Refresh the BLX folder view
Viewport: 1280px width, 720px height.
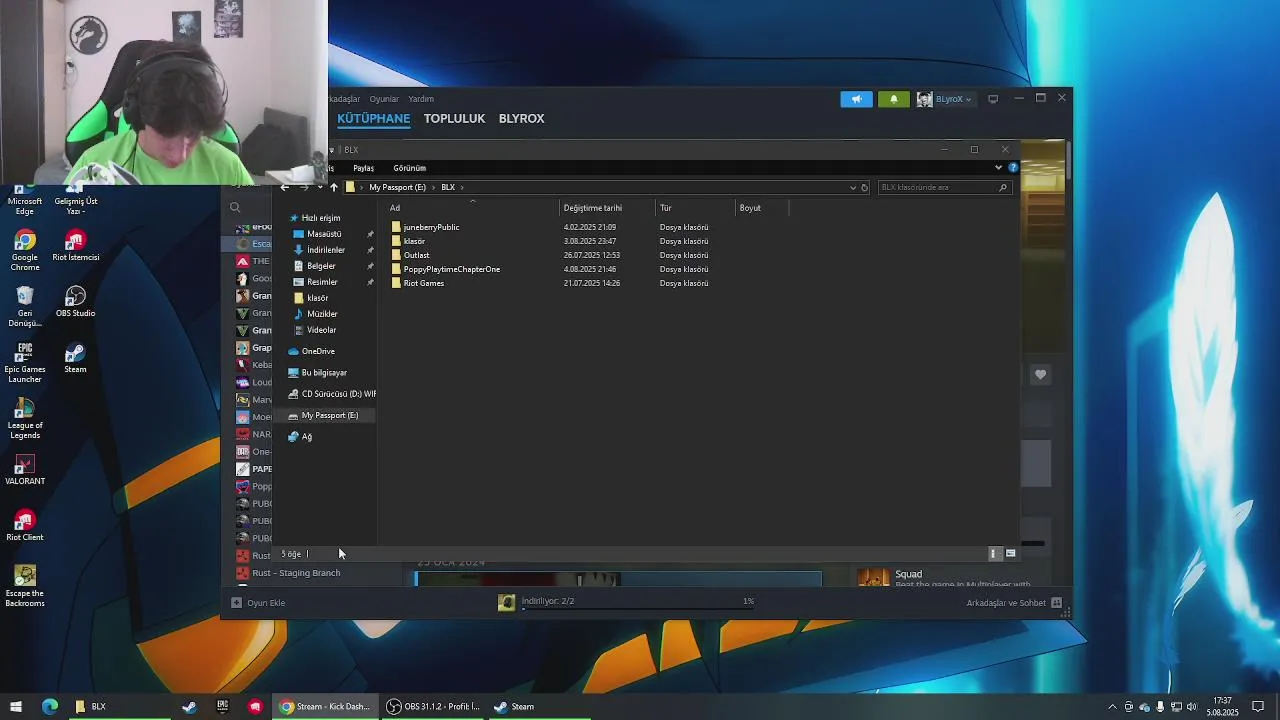point(865,187)
